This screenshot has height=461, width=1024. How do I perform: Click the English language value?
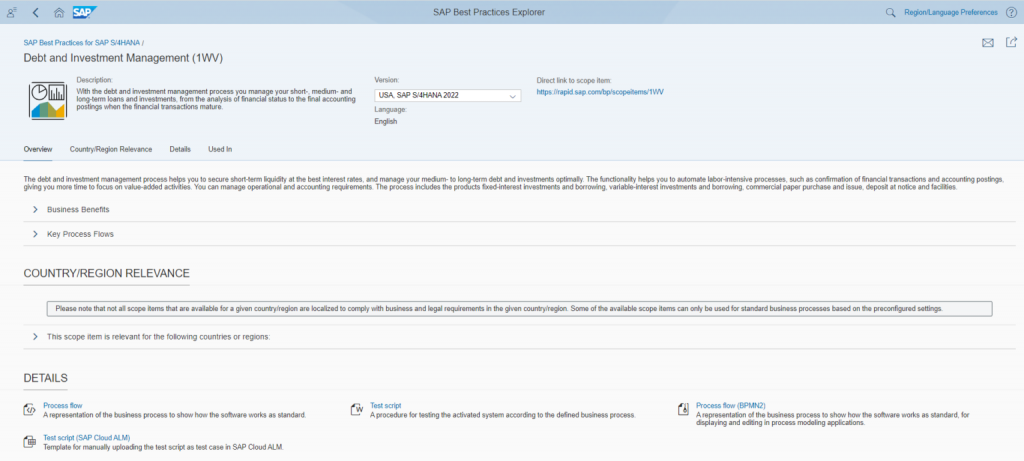pyautogui.click(x=385, y=121)
